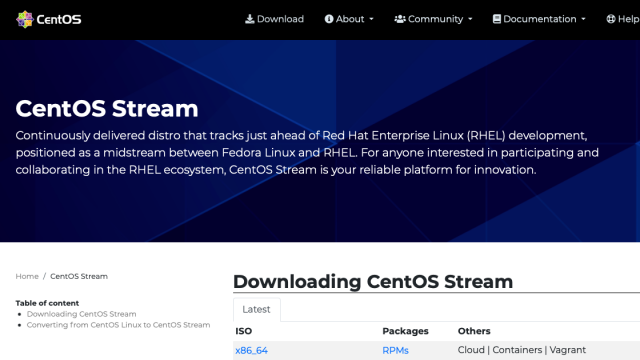Expand the Community dropdown caret
640x360 pixels.
click(x=470, y=19)
